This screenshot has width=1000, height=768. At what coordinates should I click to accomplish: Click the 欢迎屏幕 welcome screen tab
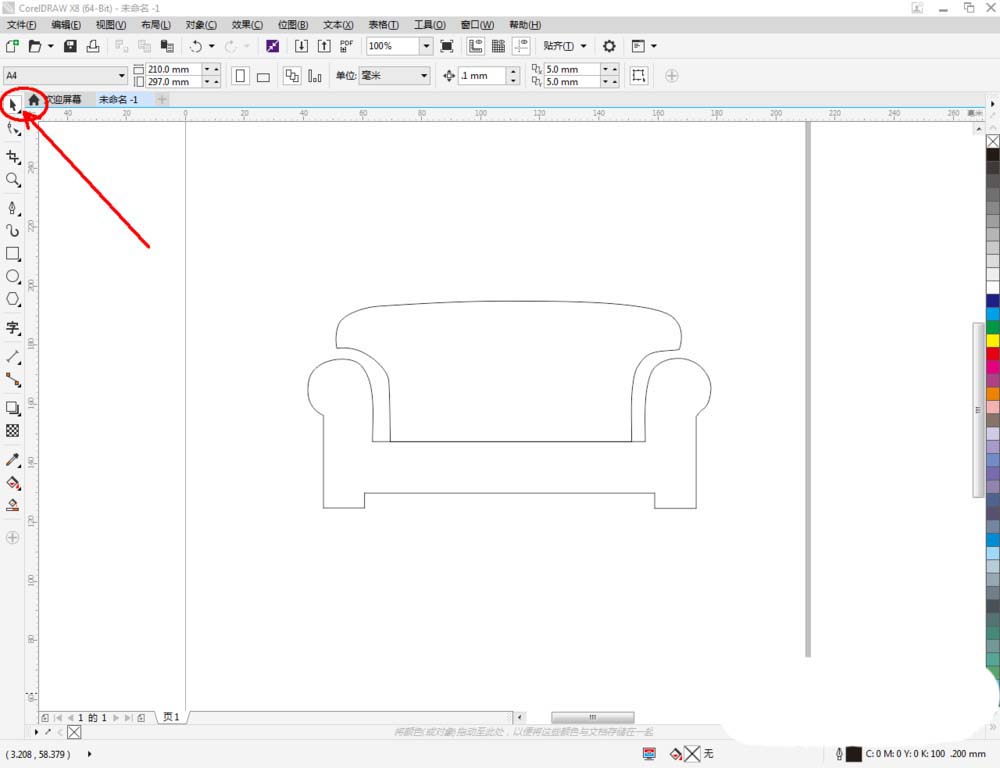pyautogui.click(x=64, y=100)
